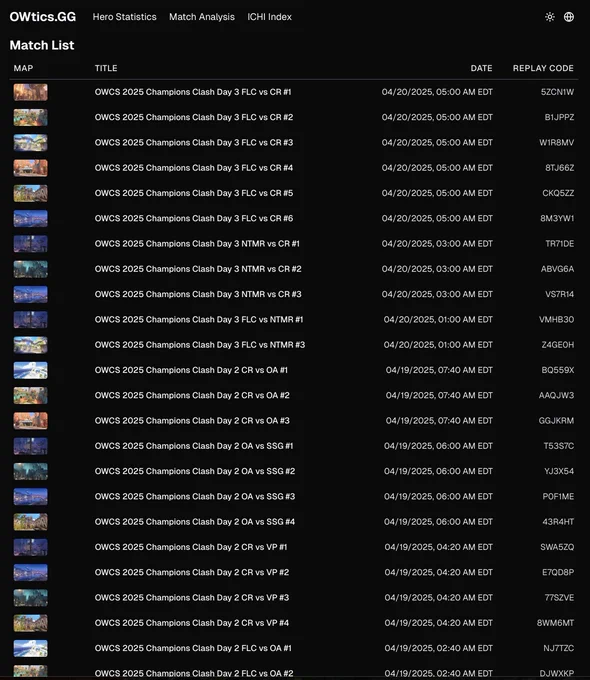Select replay code NJ7TZC
Viewport: 590px width, 680px height.
tap(558, 648)
